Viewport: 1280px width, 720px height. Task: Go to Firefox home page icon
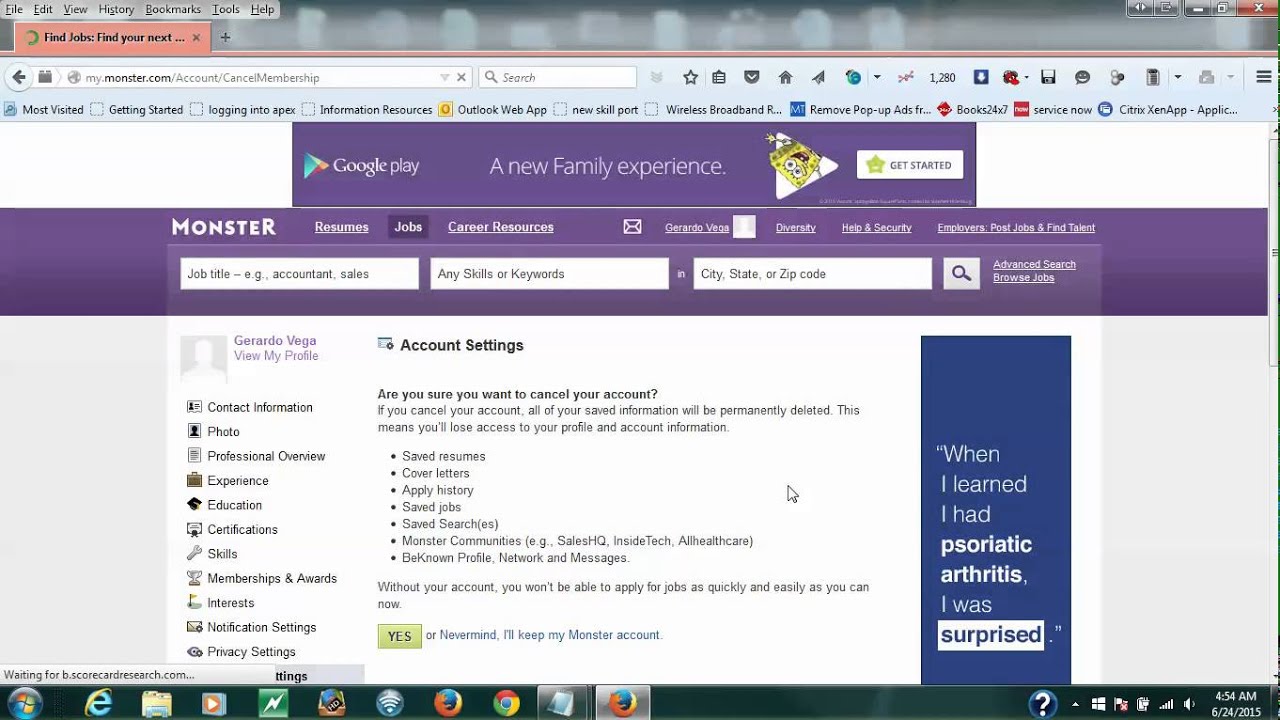point(785,77)
